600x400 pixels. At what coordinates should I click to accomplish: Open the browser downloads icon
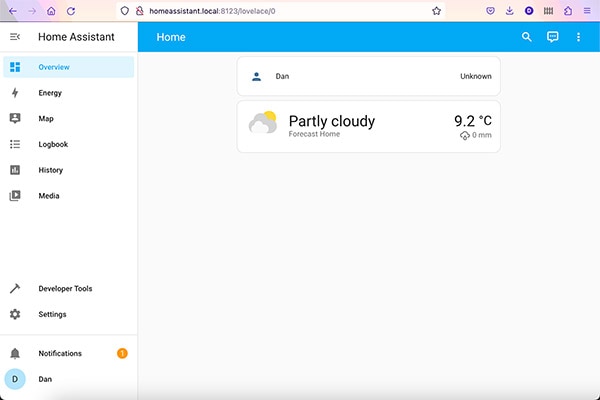[510, 11]
